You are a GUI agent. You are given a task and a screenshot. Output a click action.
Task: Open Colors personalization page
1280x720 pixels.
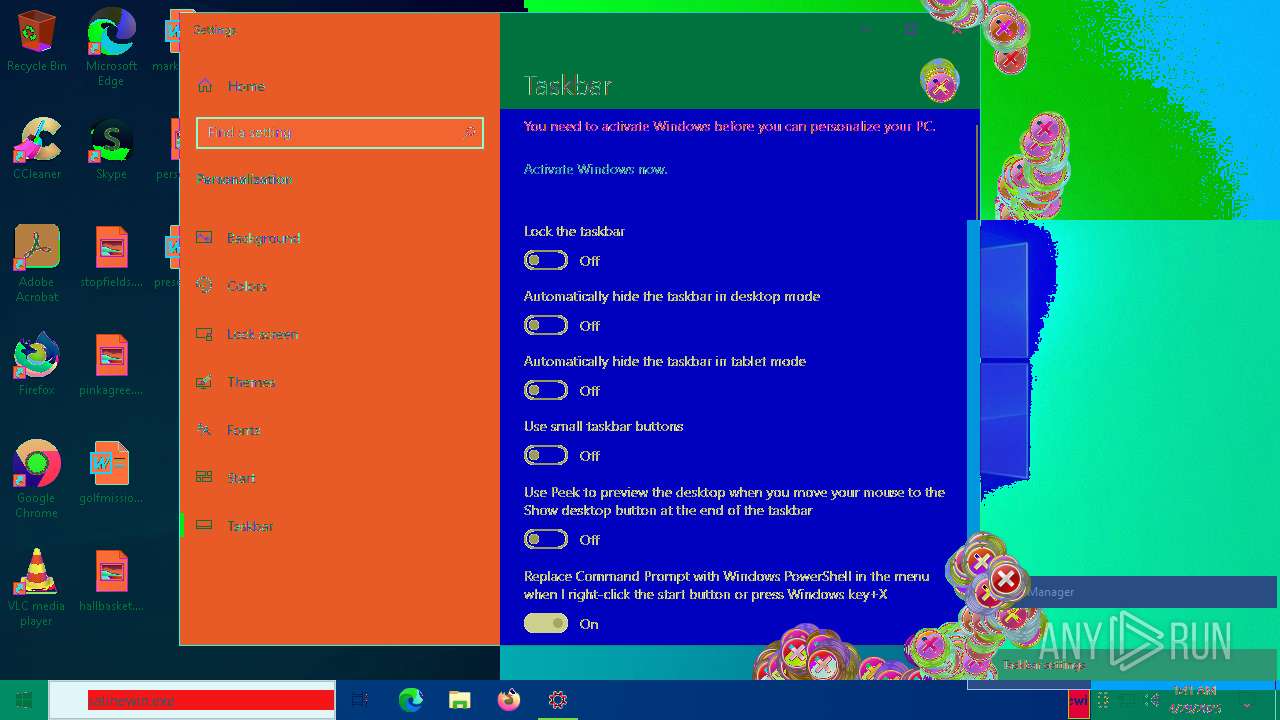340,286
